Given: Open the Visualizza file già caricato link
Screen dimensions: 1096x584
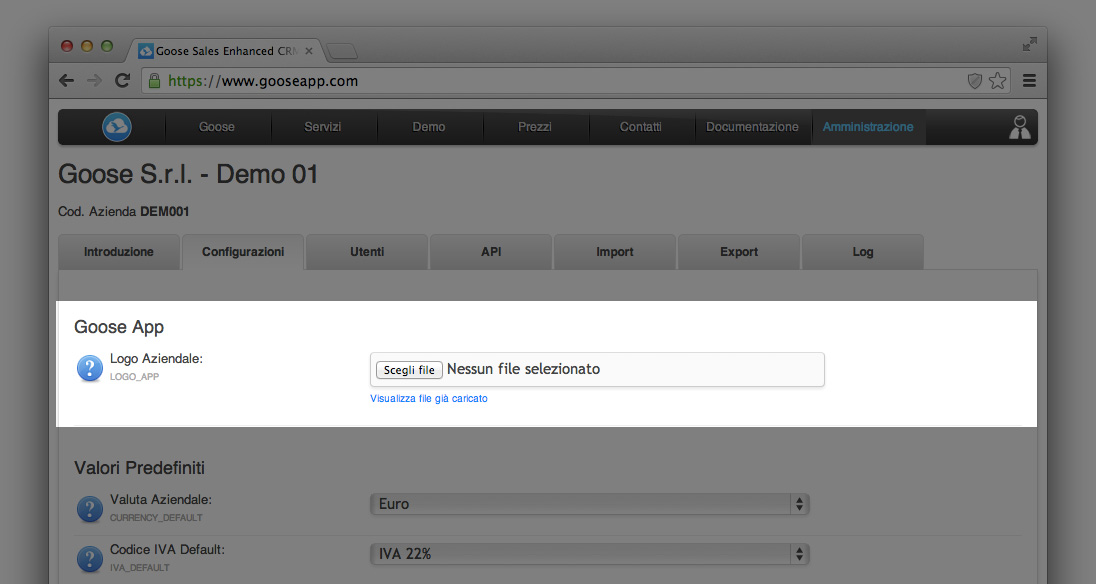Looking at the screenshot, I should point(428,398).
